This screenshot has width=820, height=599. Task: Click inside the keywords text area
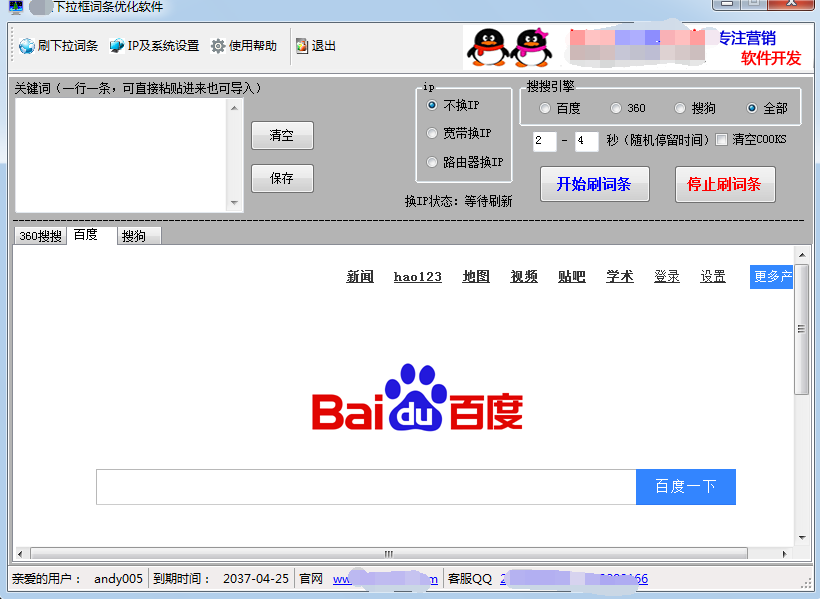pos(122,155)
